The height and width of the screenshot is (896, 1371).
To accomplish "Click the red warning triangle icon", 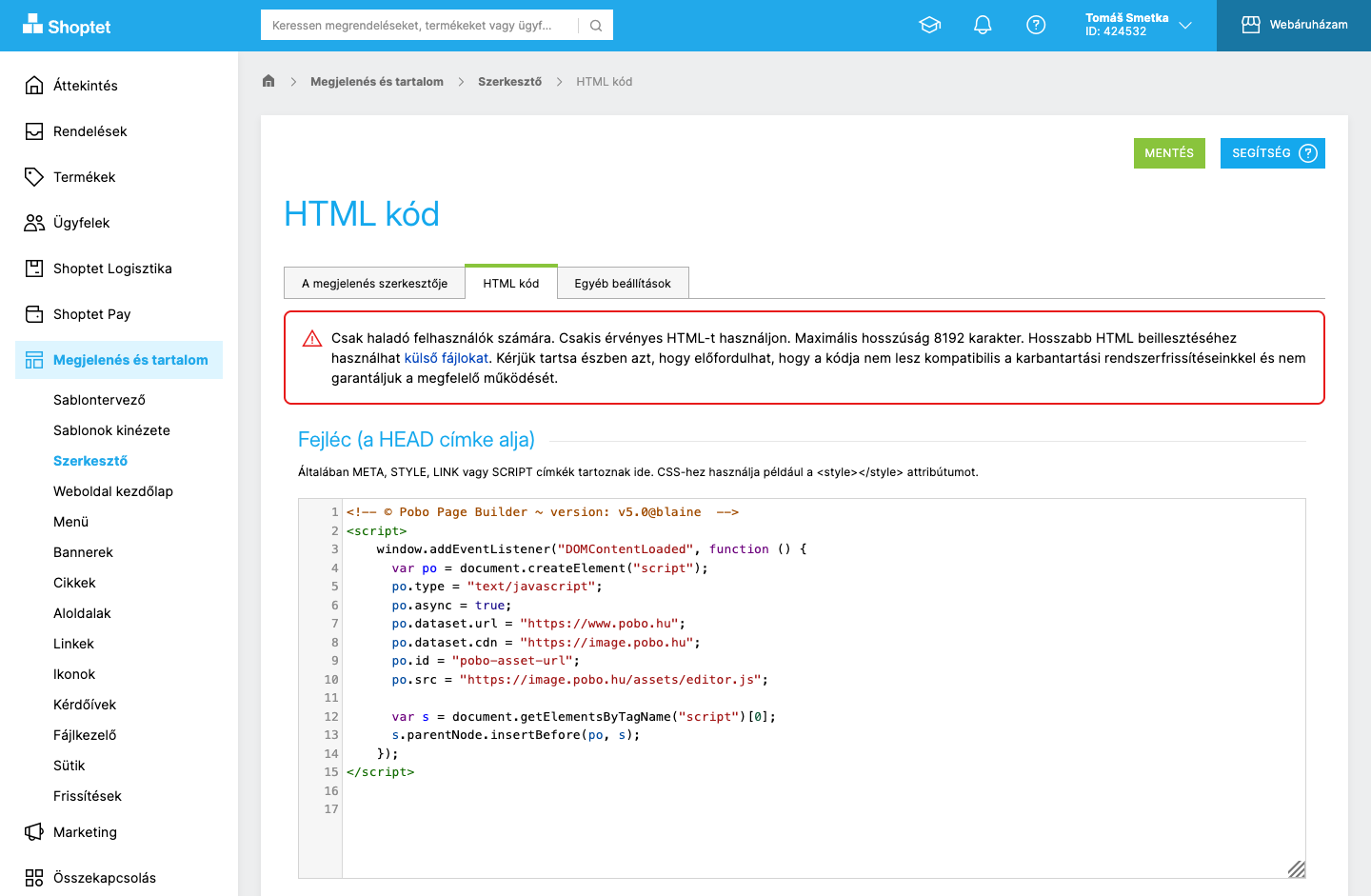I will (311, 339).
